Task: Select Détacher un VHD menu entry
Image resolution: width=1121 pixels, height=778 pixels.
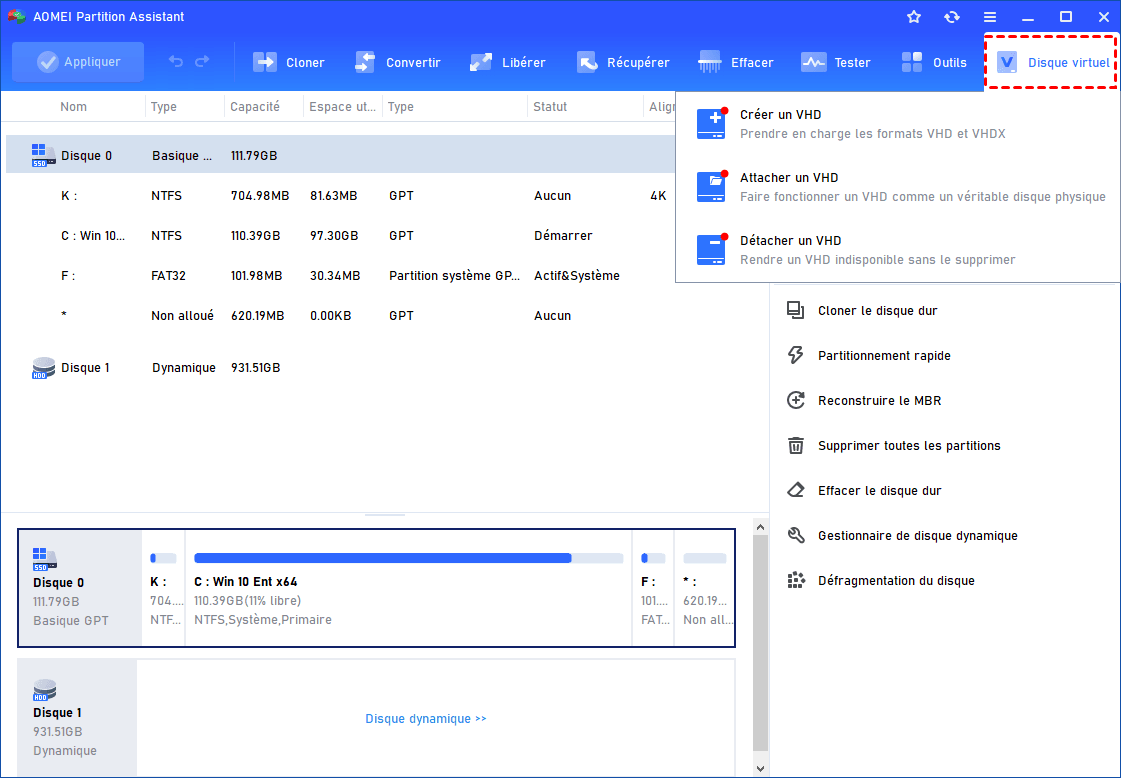Action: (898, 250)
